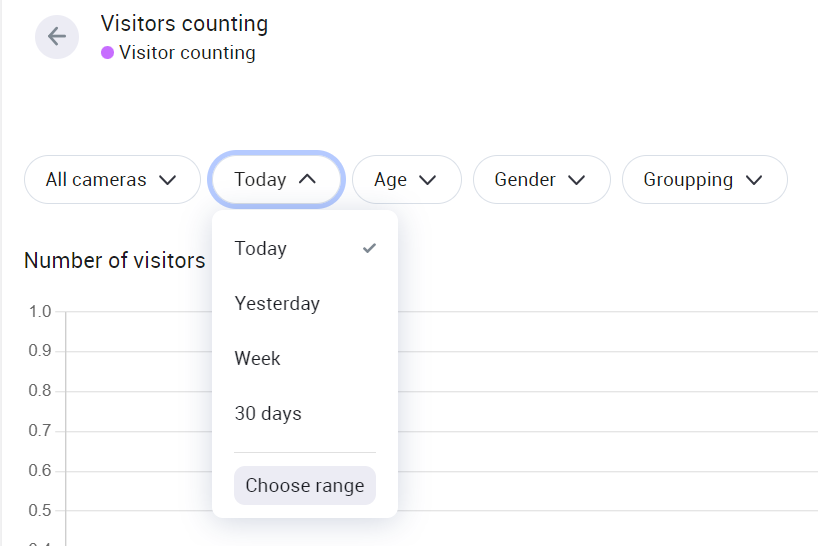Click the down chevron on the Groupping filter

754,180
